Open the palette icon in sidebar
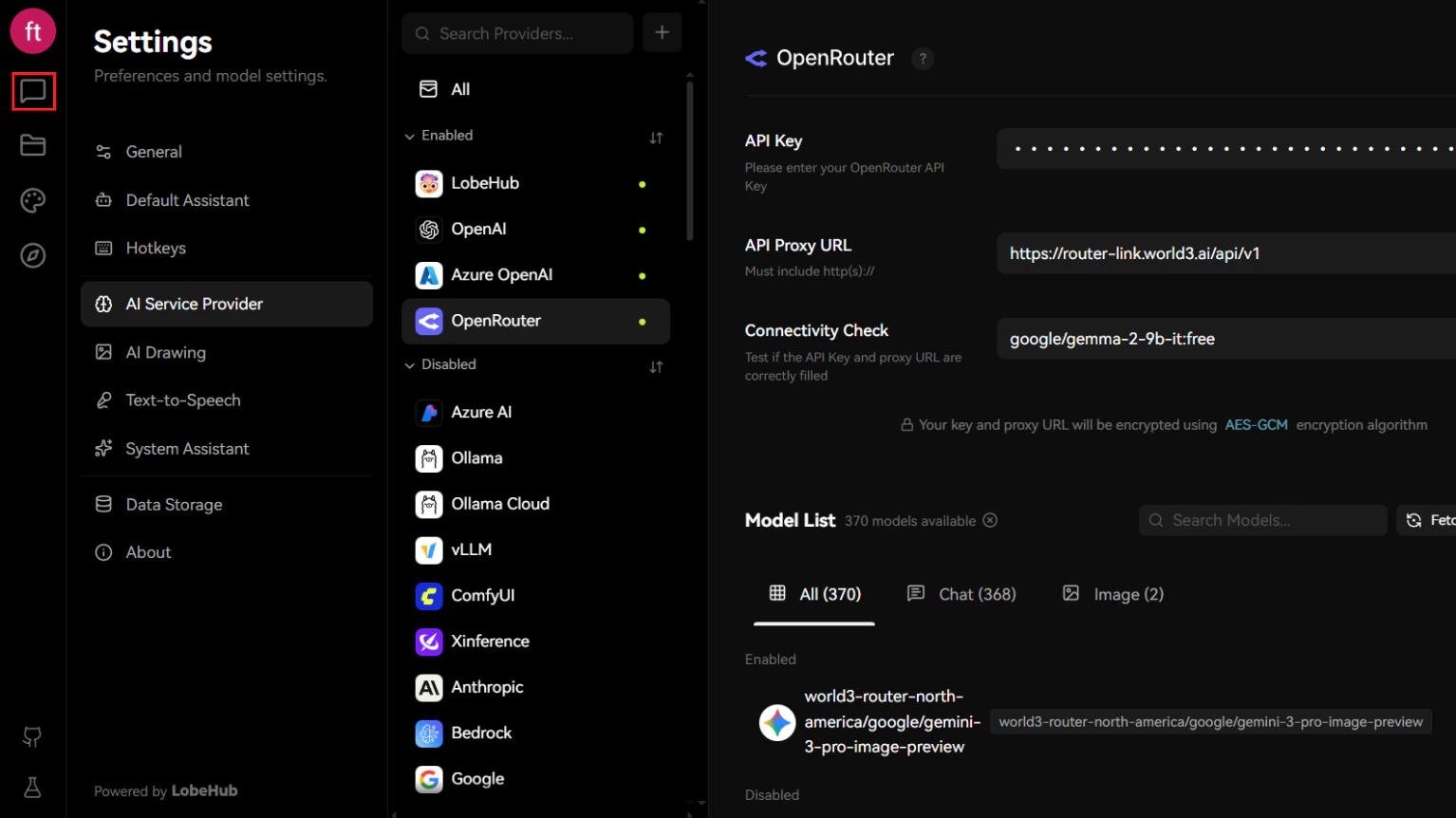The image size is (1456, 818). 33,200
